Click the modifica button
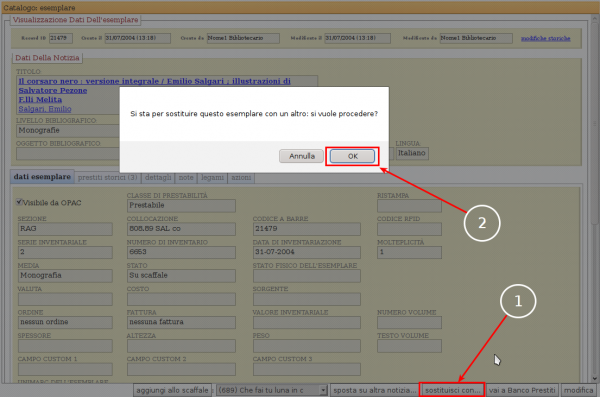600x397 pixels. pyautogui.click(x=579, y=390)
